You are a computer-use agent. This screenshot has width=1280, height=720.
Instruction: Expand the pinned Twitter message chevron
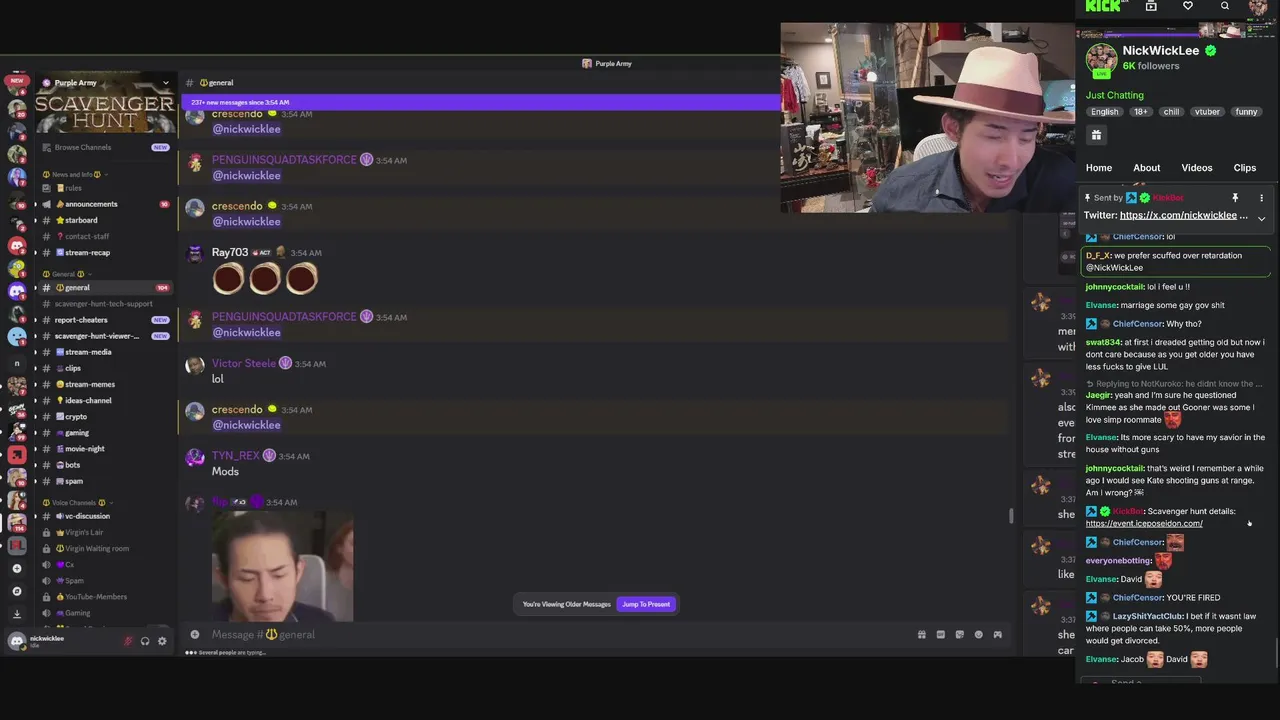pos(1261,218)
